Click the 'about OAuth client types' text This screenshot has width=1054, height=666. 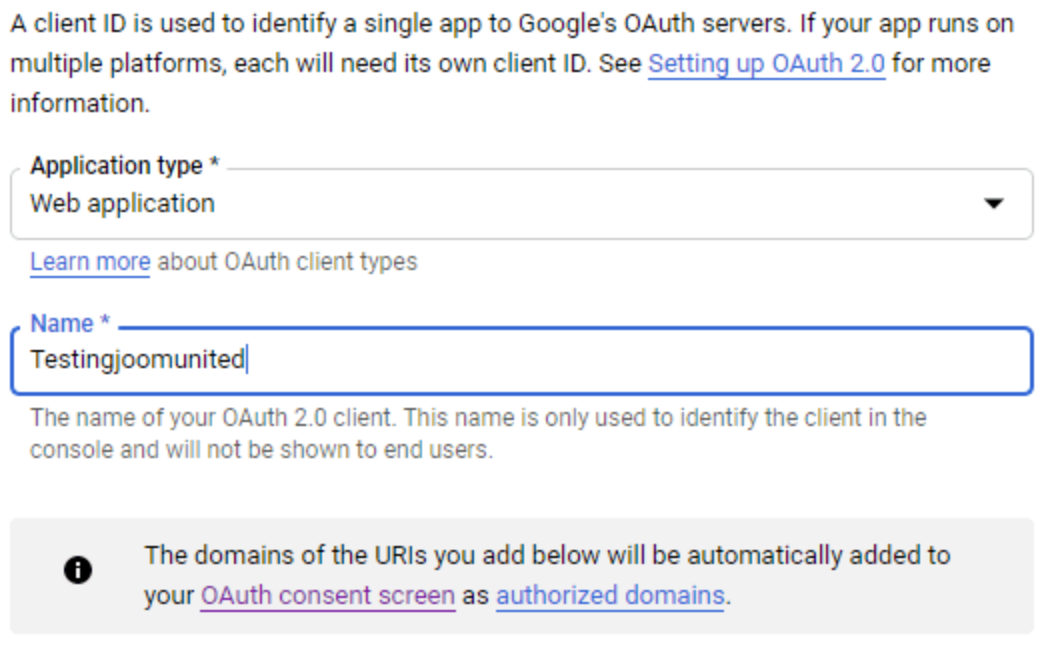287,262
